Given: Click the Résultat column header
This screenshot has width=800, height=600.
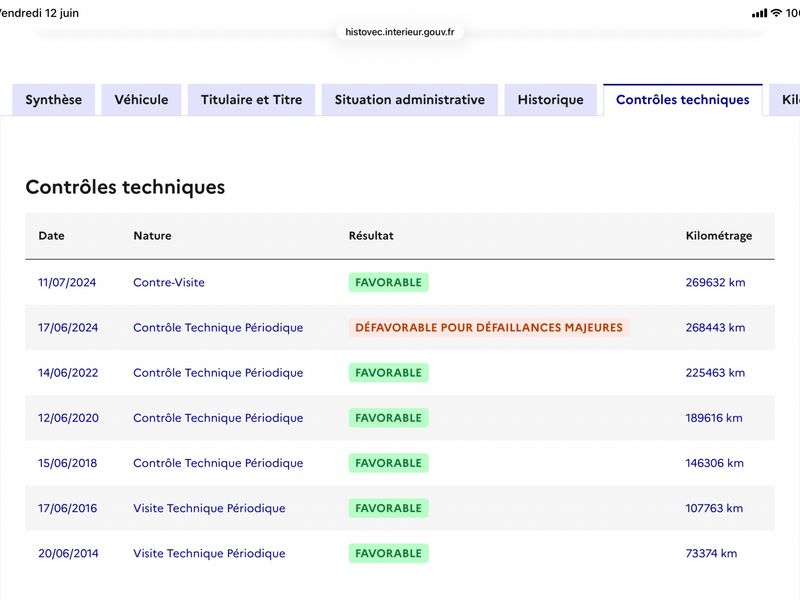Looking at the screenshot, I should [x=371, y=236].
